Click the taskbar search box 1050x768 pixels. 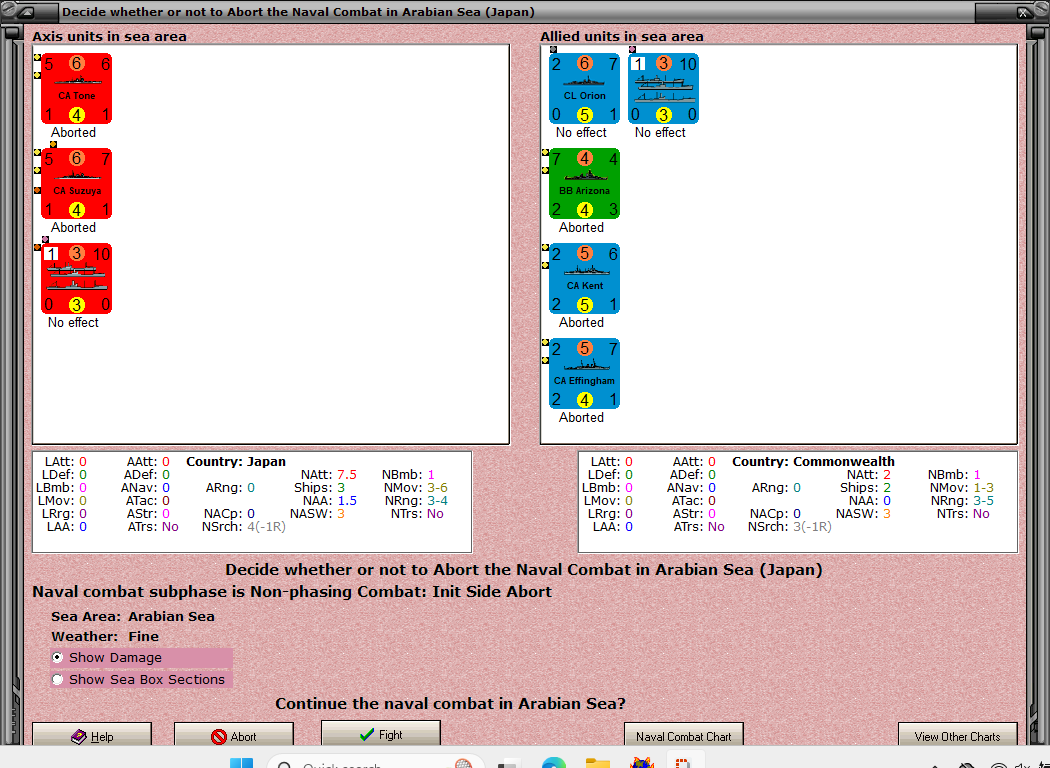pyautogui.click(x=375, y=763)
